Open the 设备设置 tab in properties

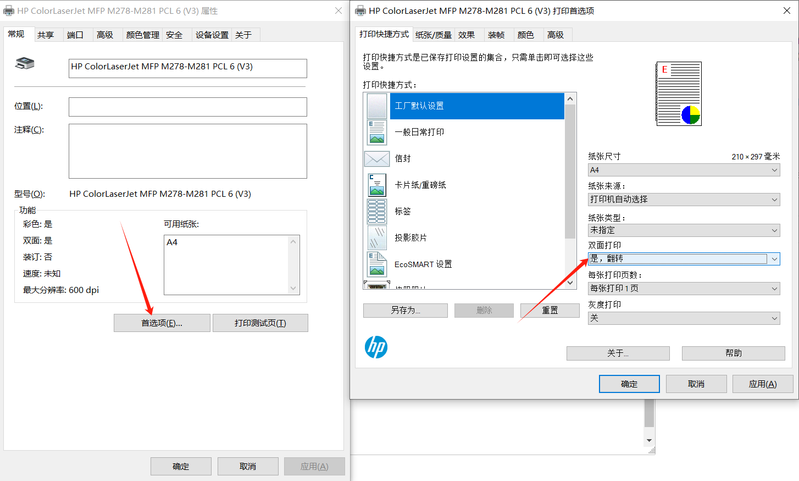click(212, 35)
